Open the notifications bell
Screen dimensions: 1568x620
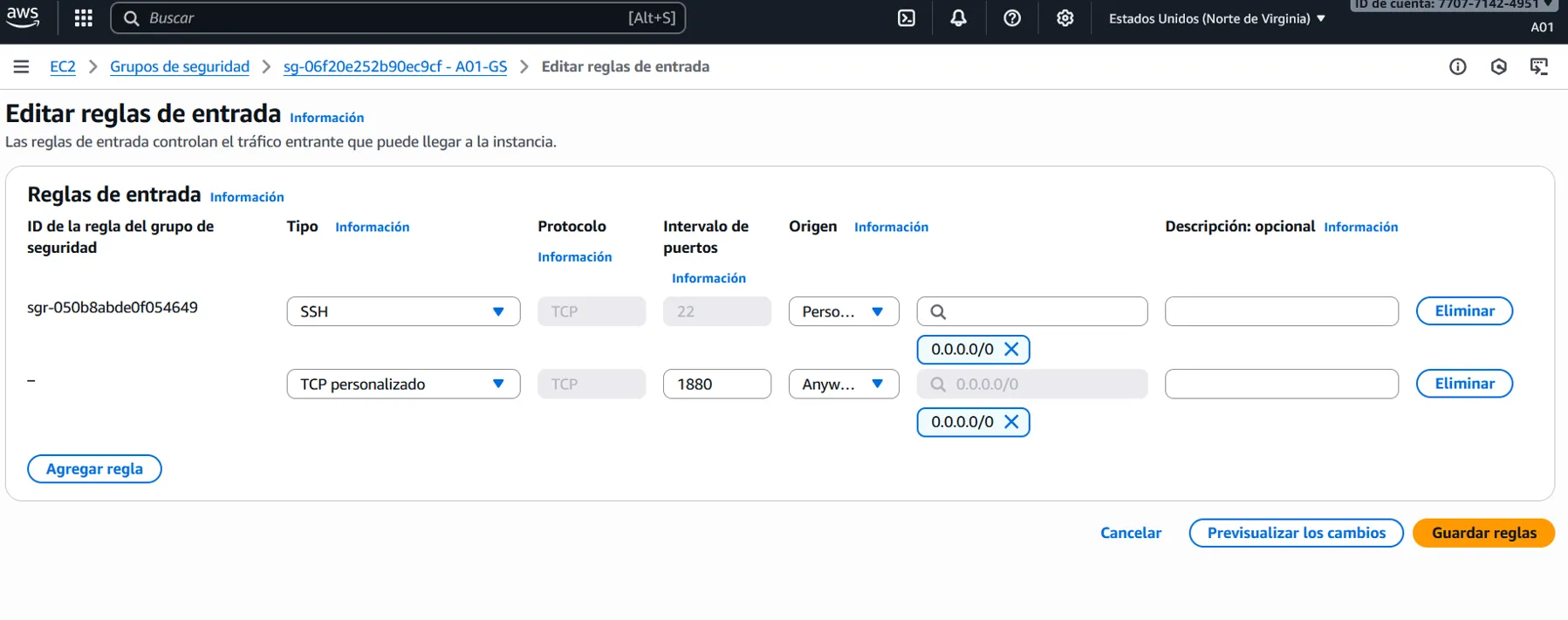pos(958,18)
